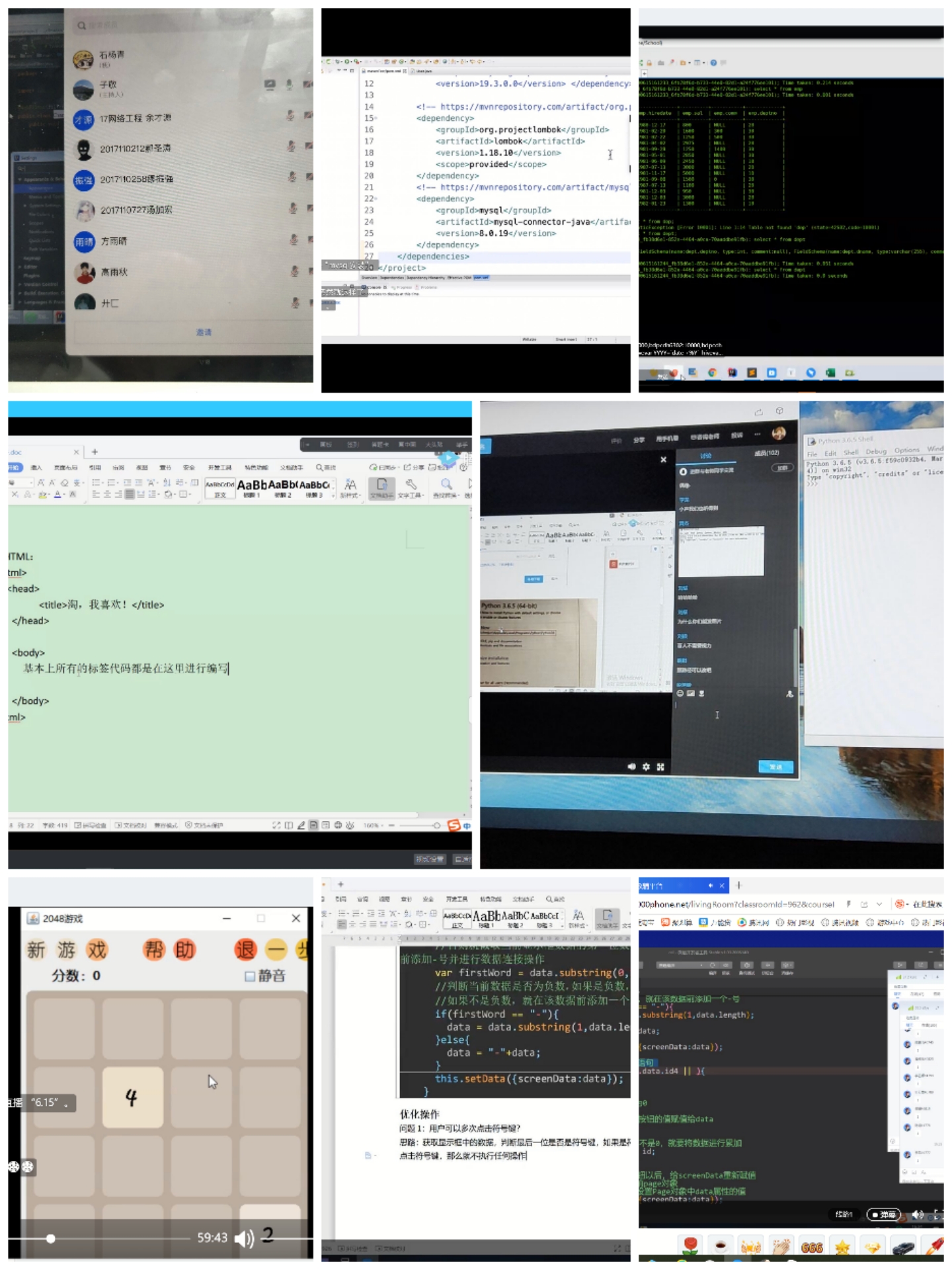Click the coffee cup gift icon
Image resolution: width=952 pixels, height=1270 pixels.
tap(721, 1246)
